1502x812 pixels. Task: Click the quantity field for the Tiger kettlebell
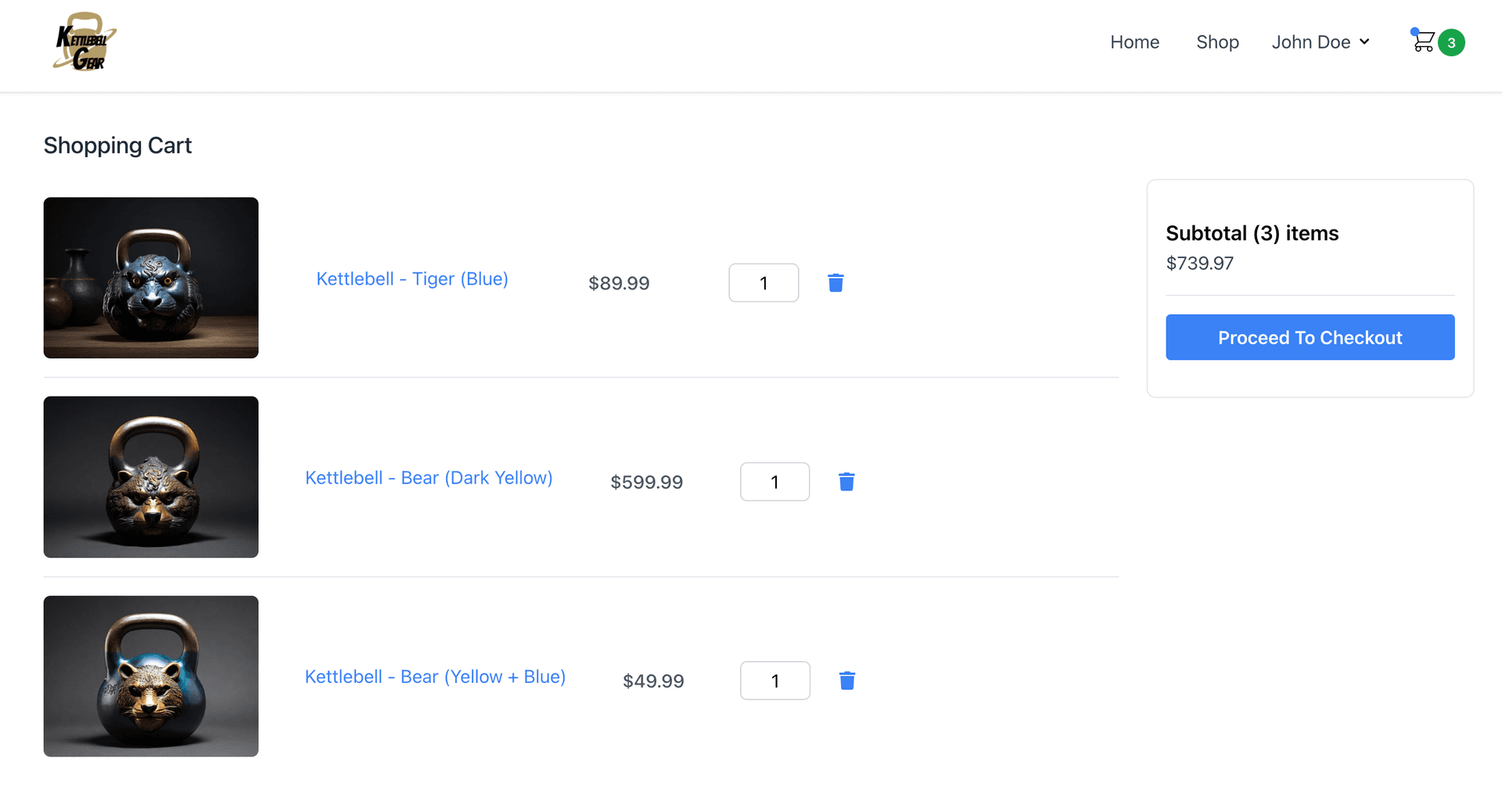coord(763,282)
